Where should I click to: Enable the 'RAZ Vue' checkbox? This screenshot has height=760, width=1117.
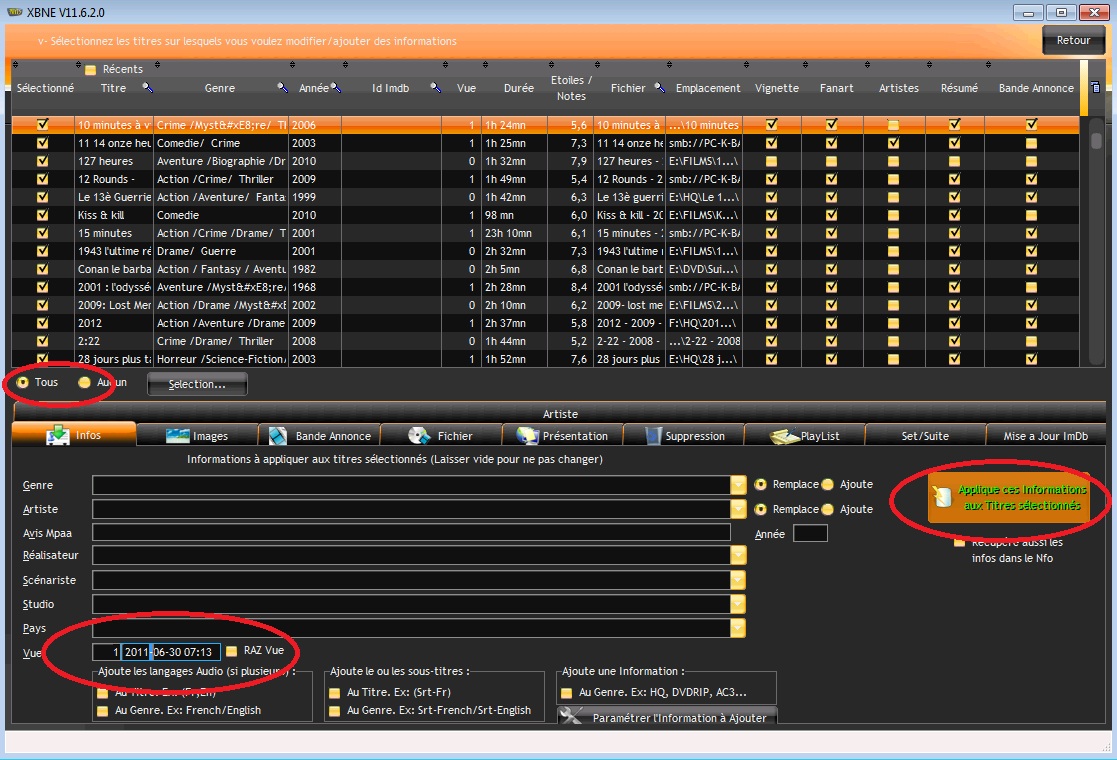click(x=232, y=651)
